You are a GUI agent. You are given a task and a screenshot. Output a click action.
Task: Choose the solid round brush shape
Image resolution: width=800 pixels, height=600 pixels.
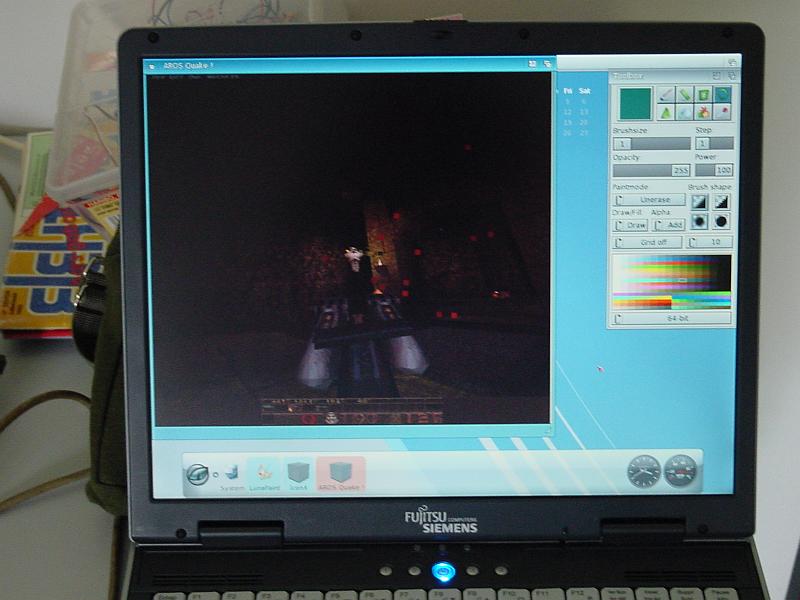[x=721, y=222]
